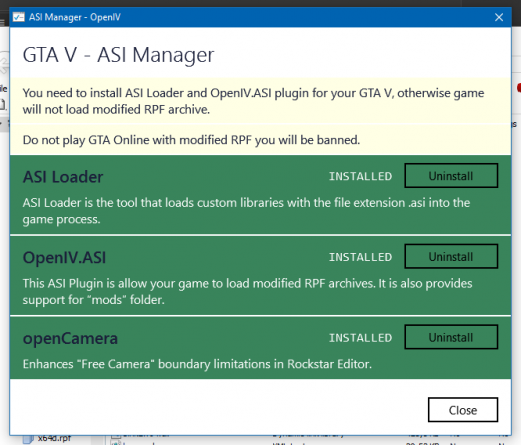Click INSTALLED status beside ASI Loader
The image size is (521, 445).
[x=360, y=176]
